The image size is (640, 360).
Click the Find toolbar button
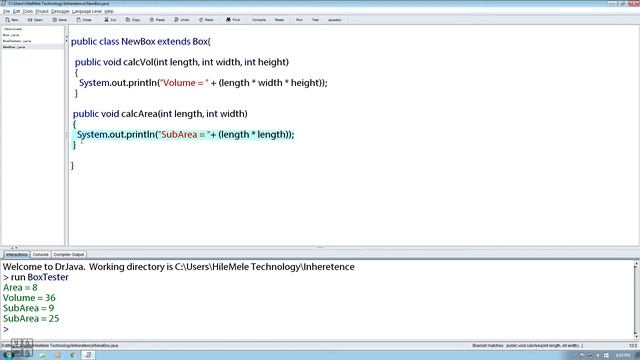click(x=233, y=20)
